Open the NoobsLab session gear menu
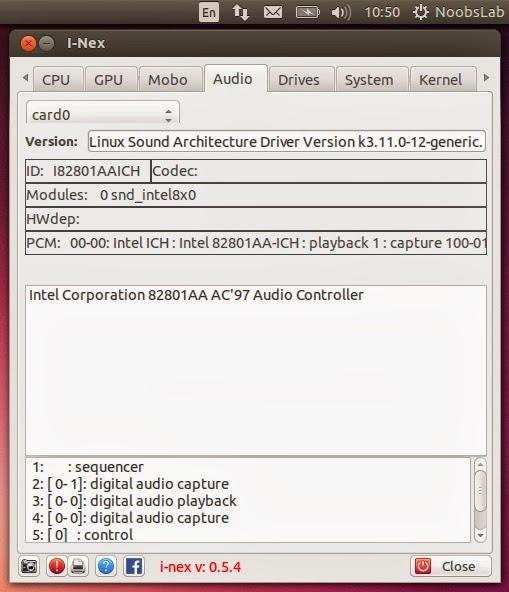The width and height of the screenshot is (509, 592). [458, 12]
